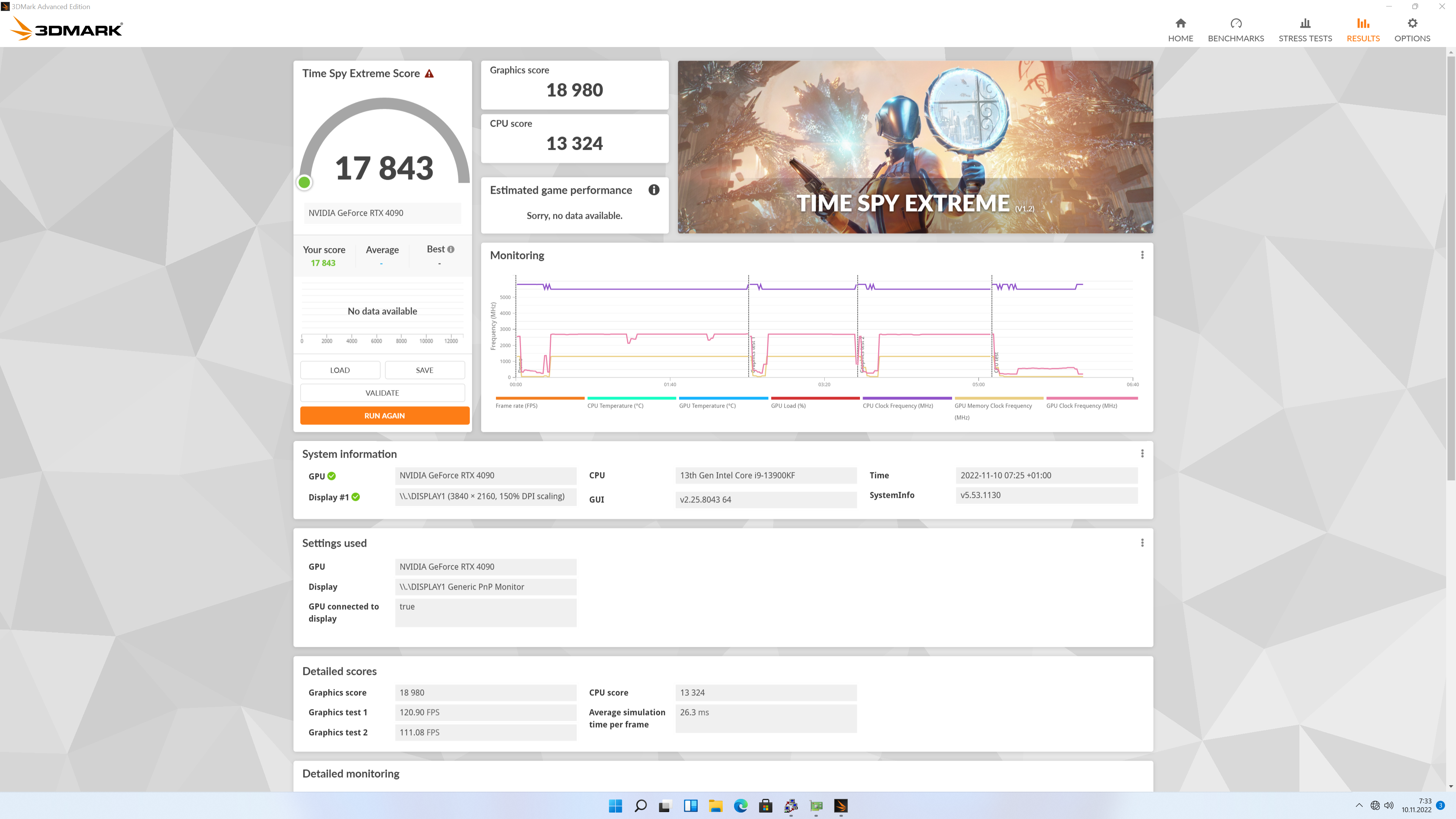The height and width of the screenshot is (819, 1456).
Task: Click the scrollbar down arrow
Action: pyautogui.click(x=1450, y=786)
